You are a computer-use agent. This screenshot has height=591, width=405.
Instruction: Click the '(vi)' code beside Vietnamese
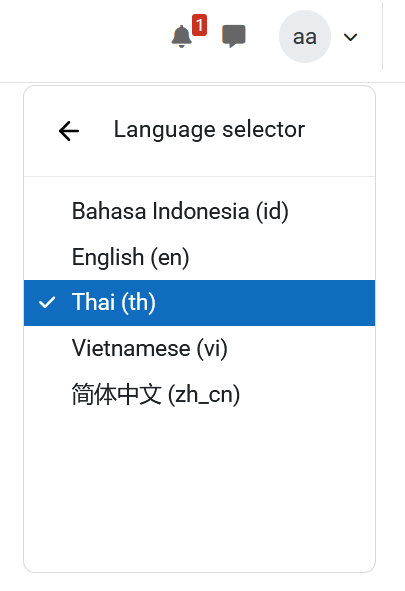(x=212, y=349)
